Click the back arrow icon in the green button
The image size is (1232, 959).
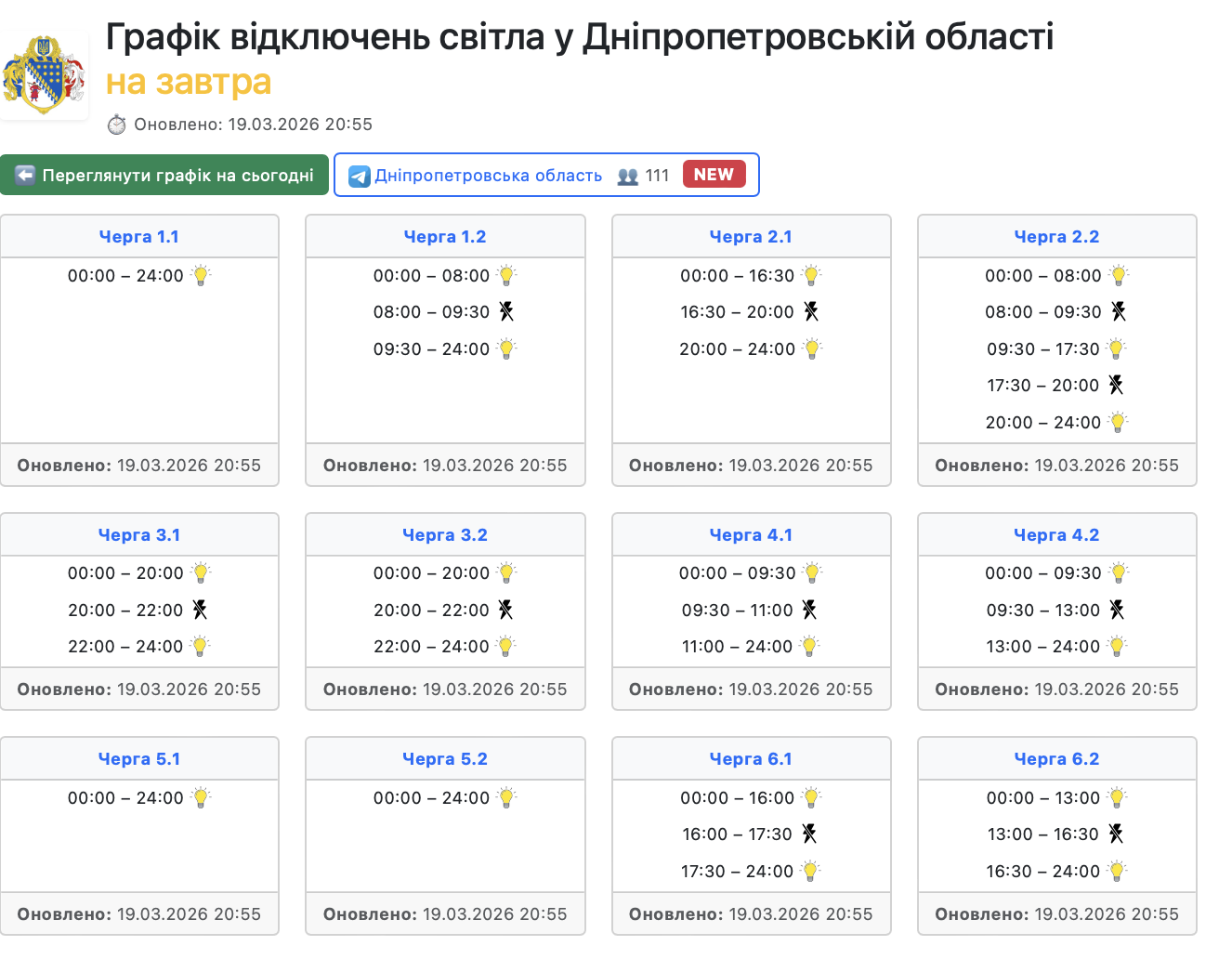[x=25, y=176]
